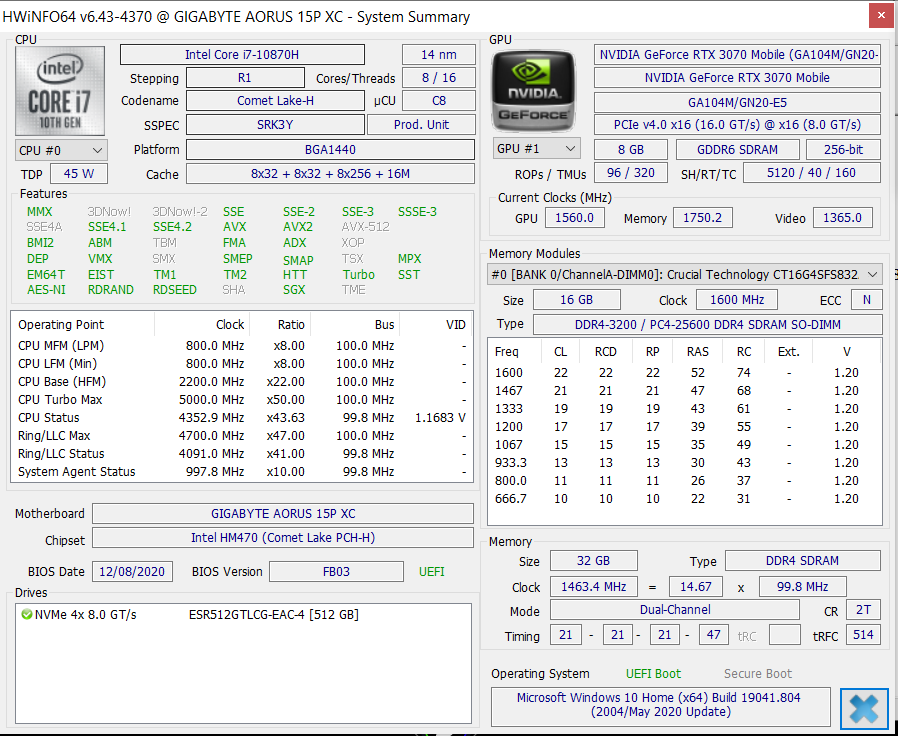
Task: Click the NVIDIA GeForce logo
Action: (x=534, y=91)
